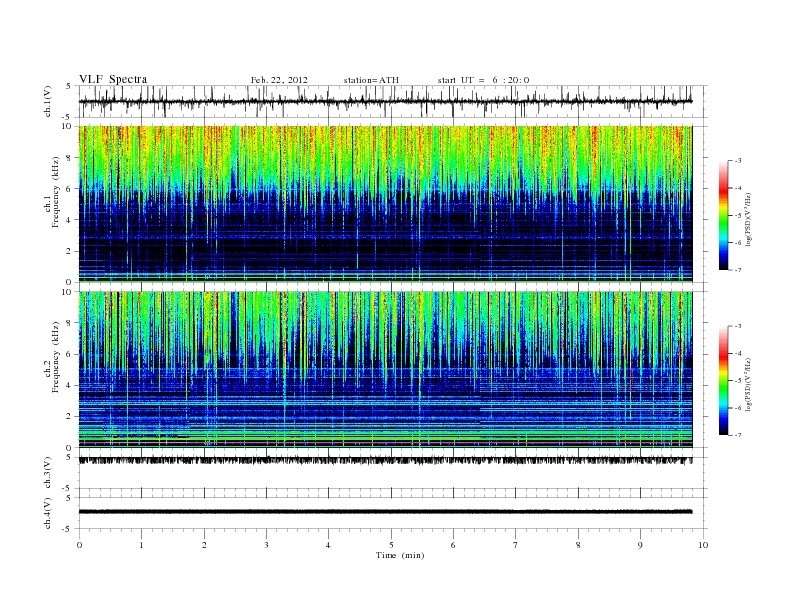Click the "-3" value on ch.1 colorbar

[737, 161]
